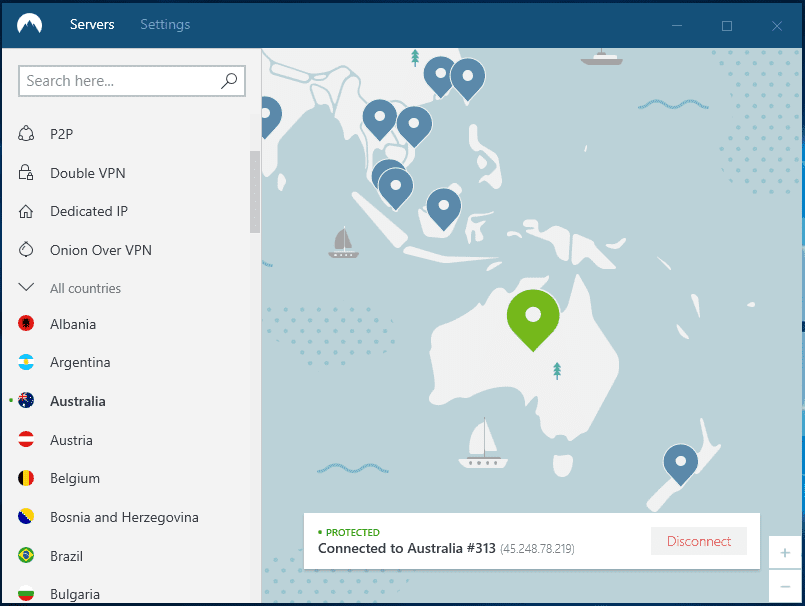Select Bosnia and Herzegovina entry
The width and height of the screenshot is (805, 606).
click(x=124, y=517)
